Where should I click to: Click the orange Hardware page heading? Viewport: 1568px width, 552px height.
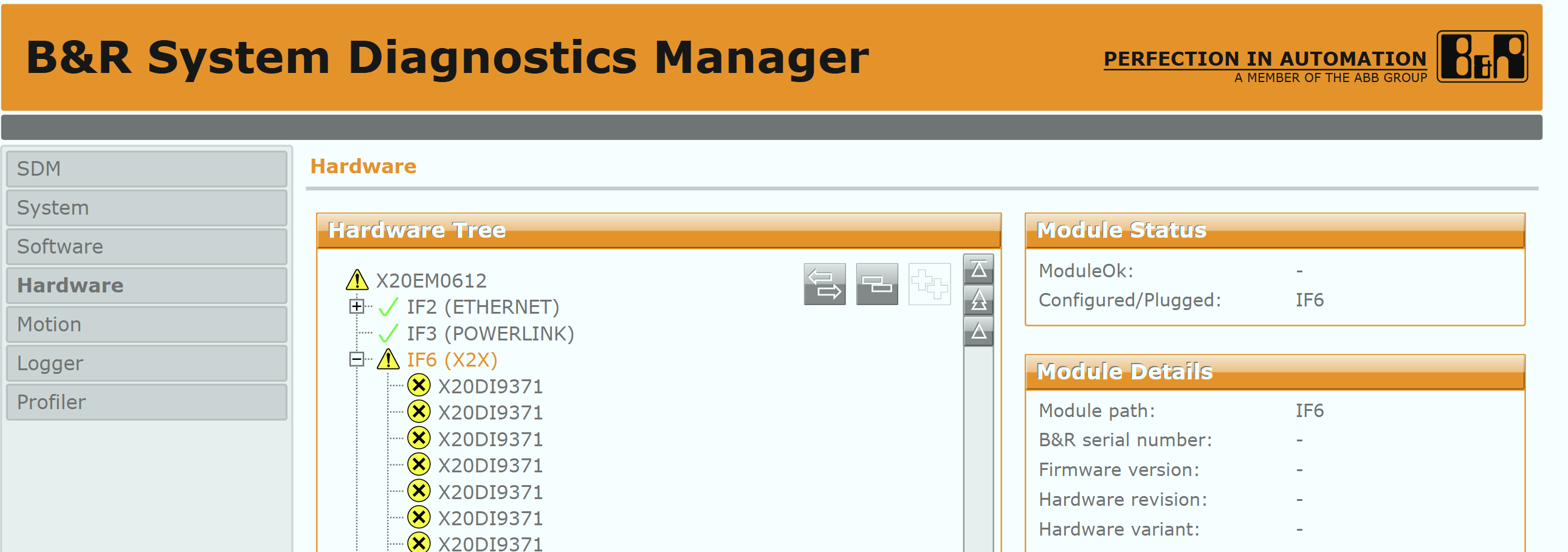363,166
